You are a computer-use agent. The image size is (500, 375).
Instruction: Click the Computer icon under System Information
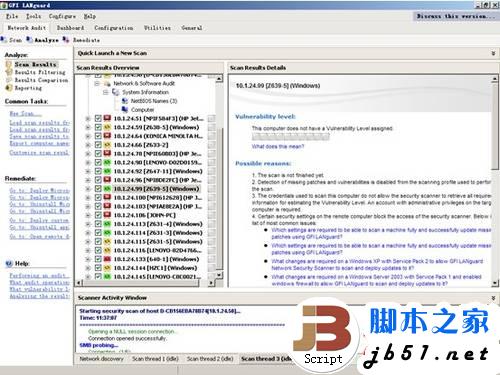125,109
